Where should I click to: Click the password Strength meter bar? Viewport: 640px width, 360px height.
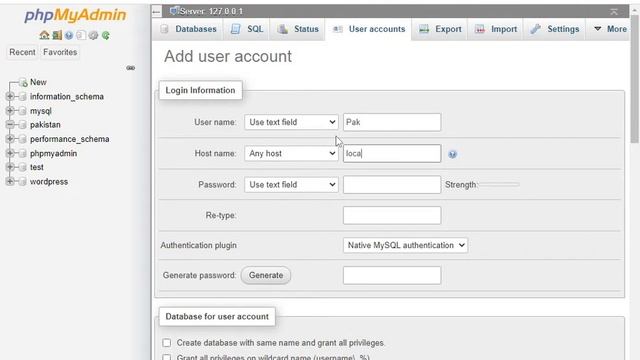(499, 184)
